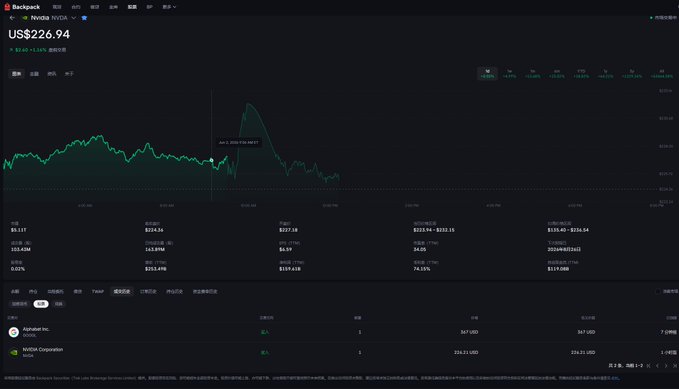Click the 7 分钟前 time in the Alphabet row
The height and width of the screenshot is (389, 679).
(x=669, y=332)
